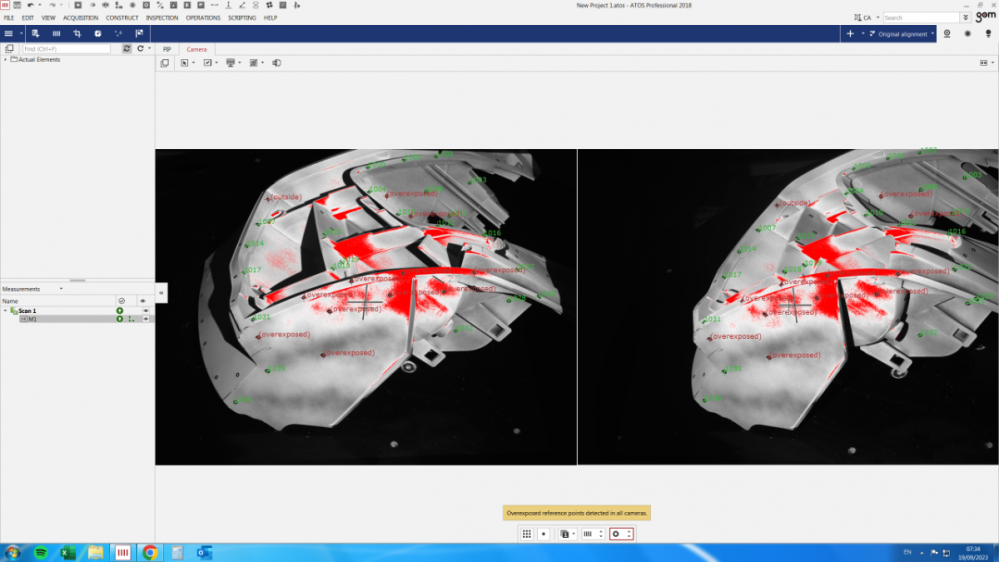The height and width of the screenshot is (562, 999).
Task: Click the grid dots icon in bottom toolbar
Action: point(526,534)
